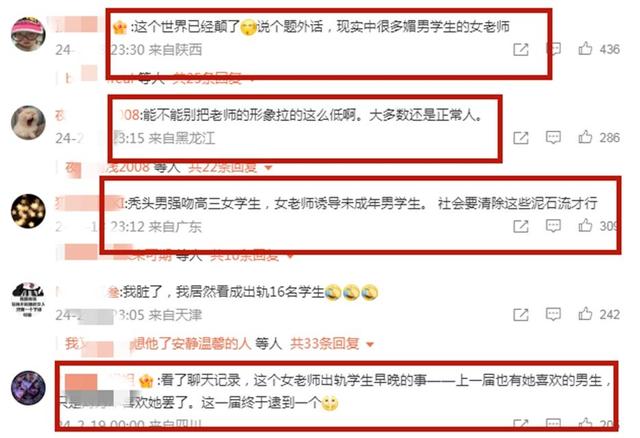Share the comment from 黑龙江

521,138
